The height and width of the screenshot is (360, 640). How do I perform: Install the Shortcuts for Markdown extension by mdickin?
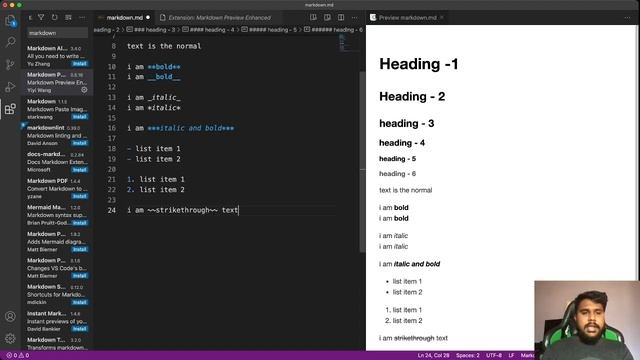[80, 302]
